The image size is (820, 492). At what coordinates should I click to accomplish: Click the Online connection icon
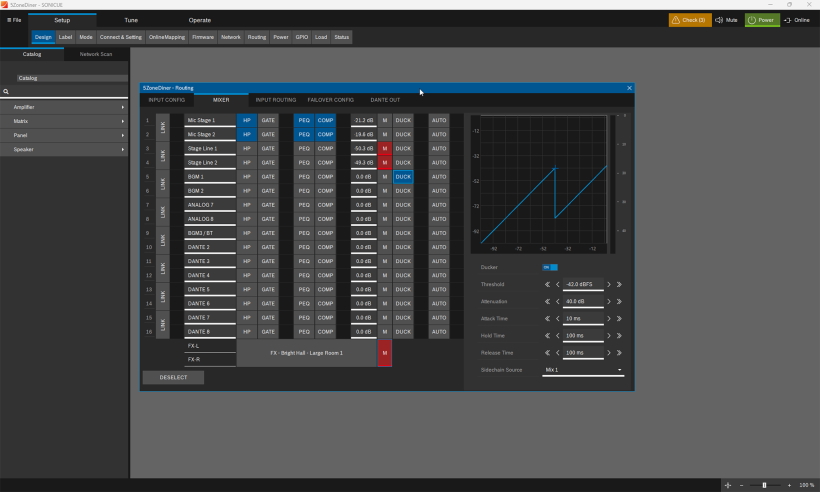pyautogui.click(x=787, y=20)
